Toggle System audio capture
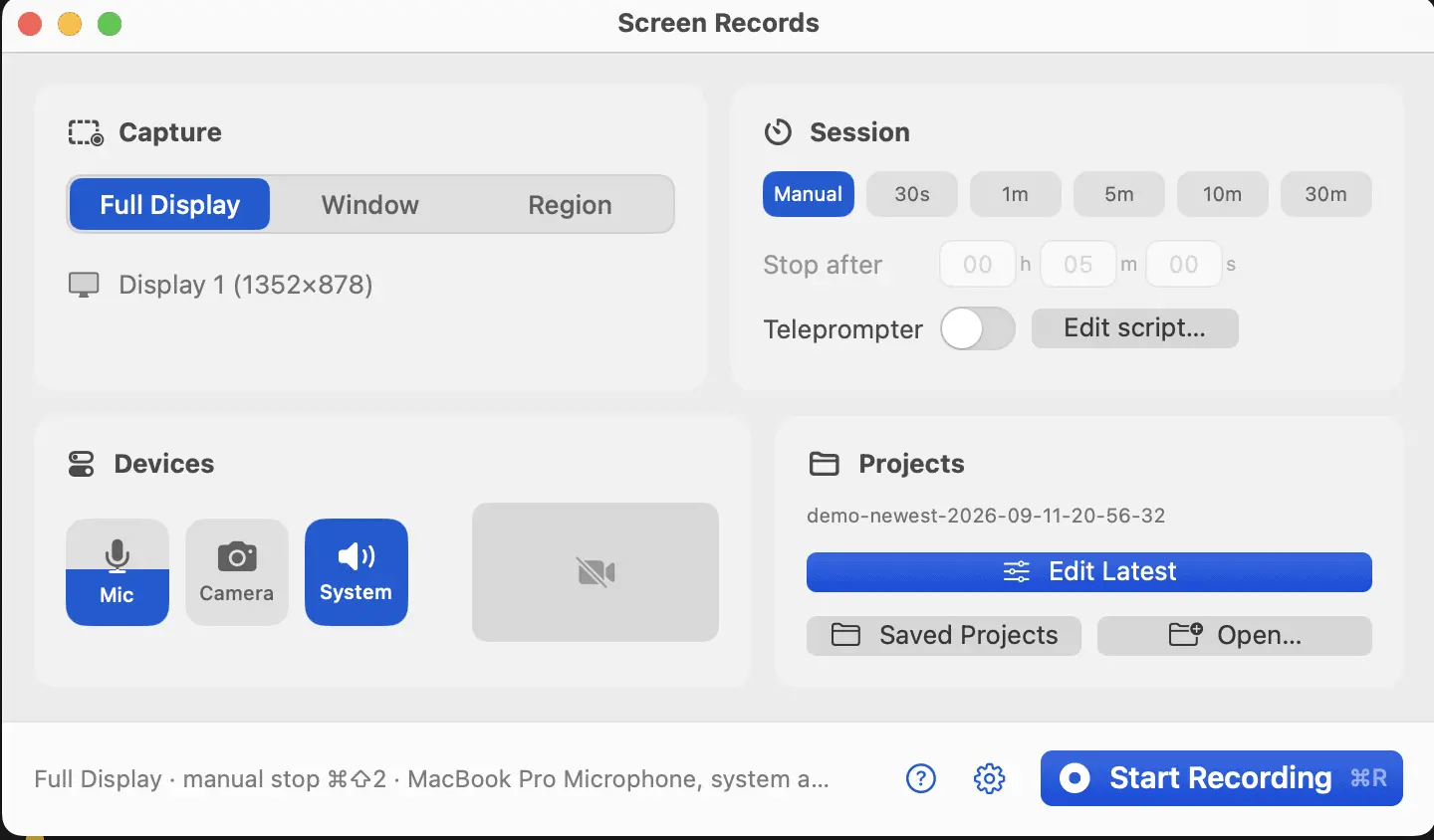Screen dimensions: 1434x840 click(357, 572)
